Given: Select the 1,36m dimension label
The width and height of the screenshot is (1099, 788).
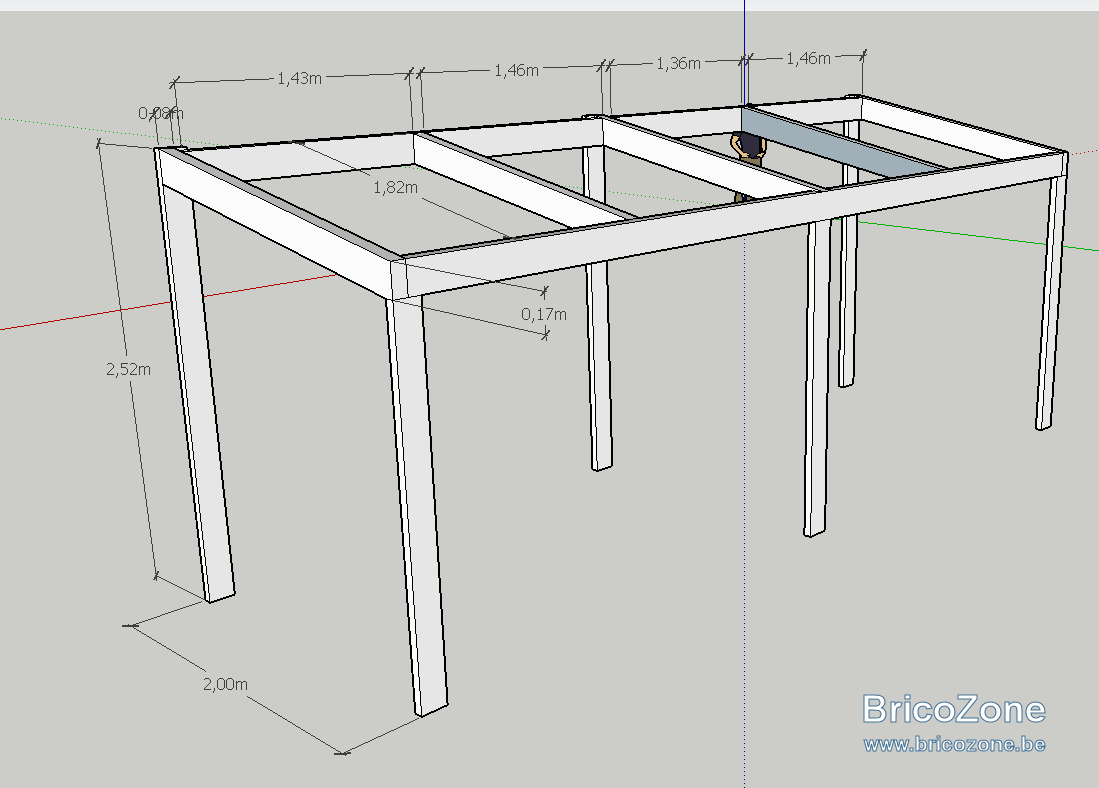Looking at the screenshot, I should pyautogui.click(x=678, y=63).
